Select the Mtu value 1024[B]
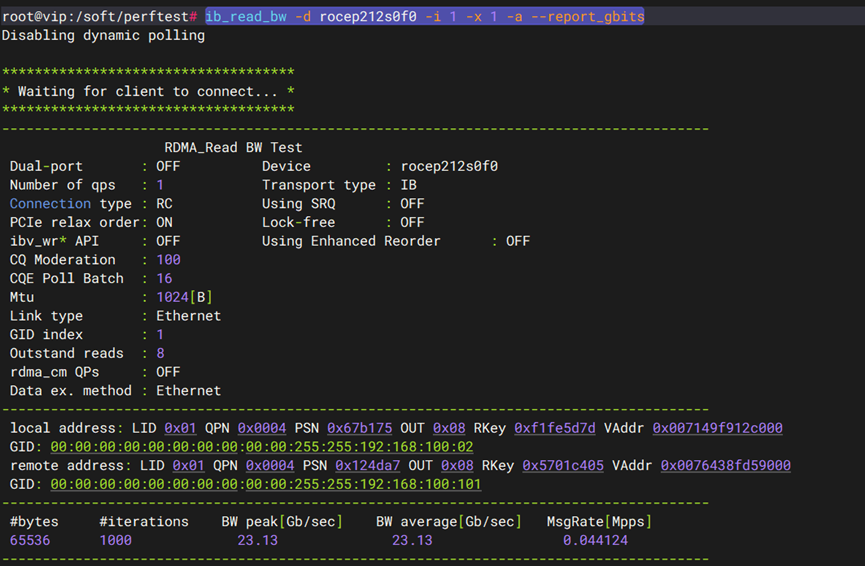This screenshot has height=566, width=865. tap(184, 297)
